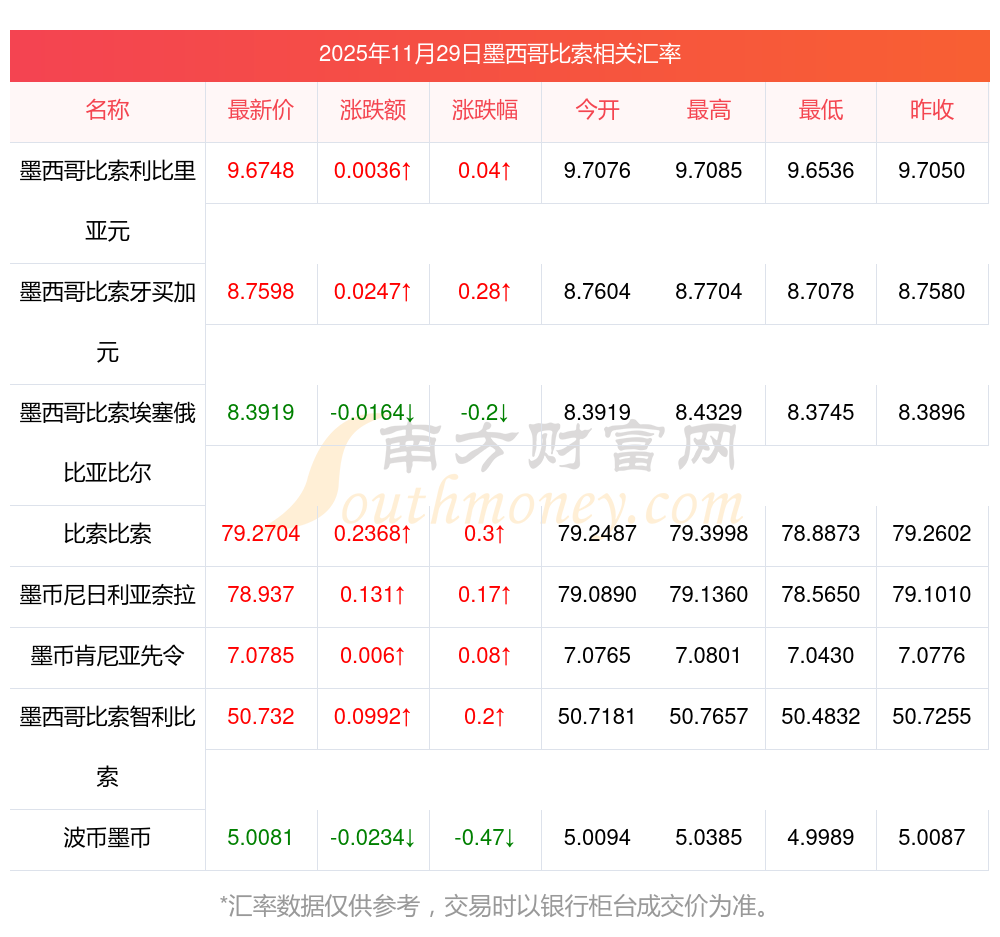Select the 最新价 column header

261,111
